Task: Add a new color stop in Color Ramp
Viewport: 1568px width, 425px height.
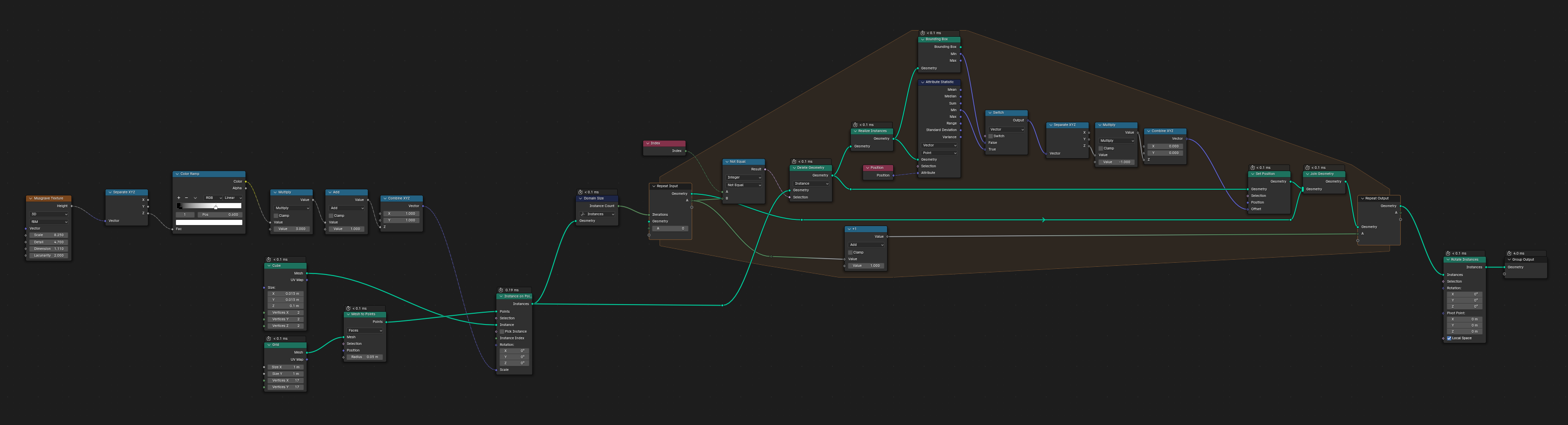Action: (179, 198)
